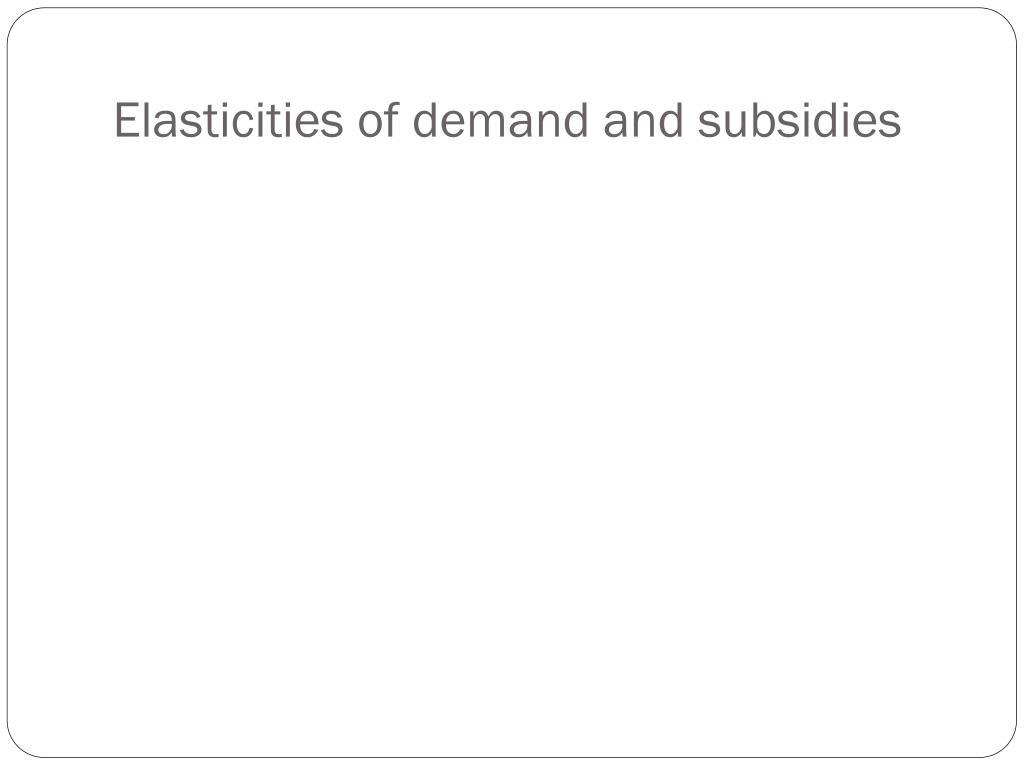1024x768 pixels.
Task: Click the right edge of the slide border
Action: coord(1017,384)
